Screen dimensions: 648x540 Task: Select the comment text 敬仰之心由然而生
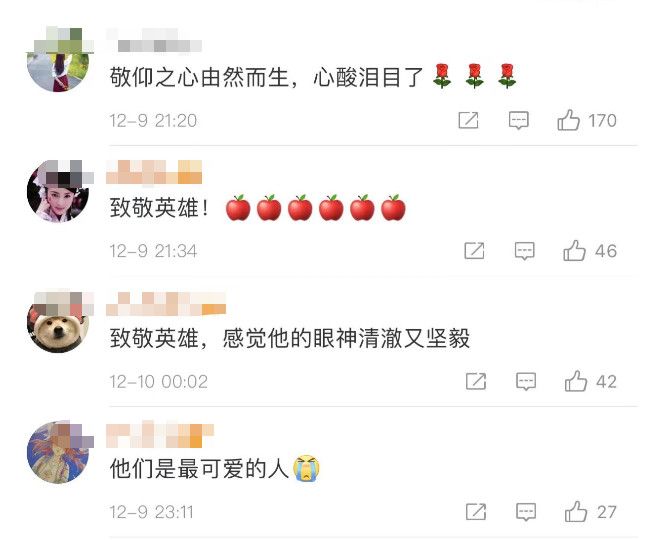tap(199, 77)
